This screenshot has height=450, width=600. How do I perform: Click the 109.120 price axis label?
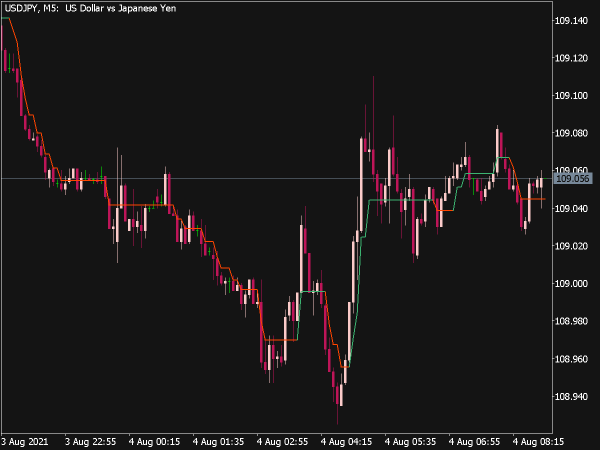point(571,58)
